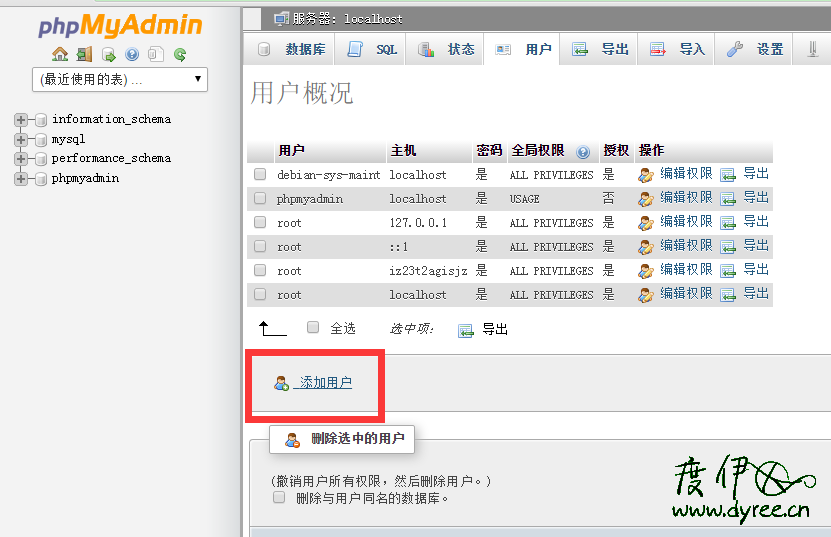Expand the phpmyadmin database node
The width and height of the screenshot is (831, 537).
[x=21, y=179]
